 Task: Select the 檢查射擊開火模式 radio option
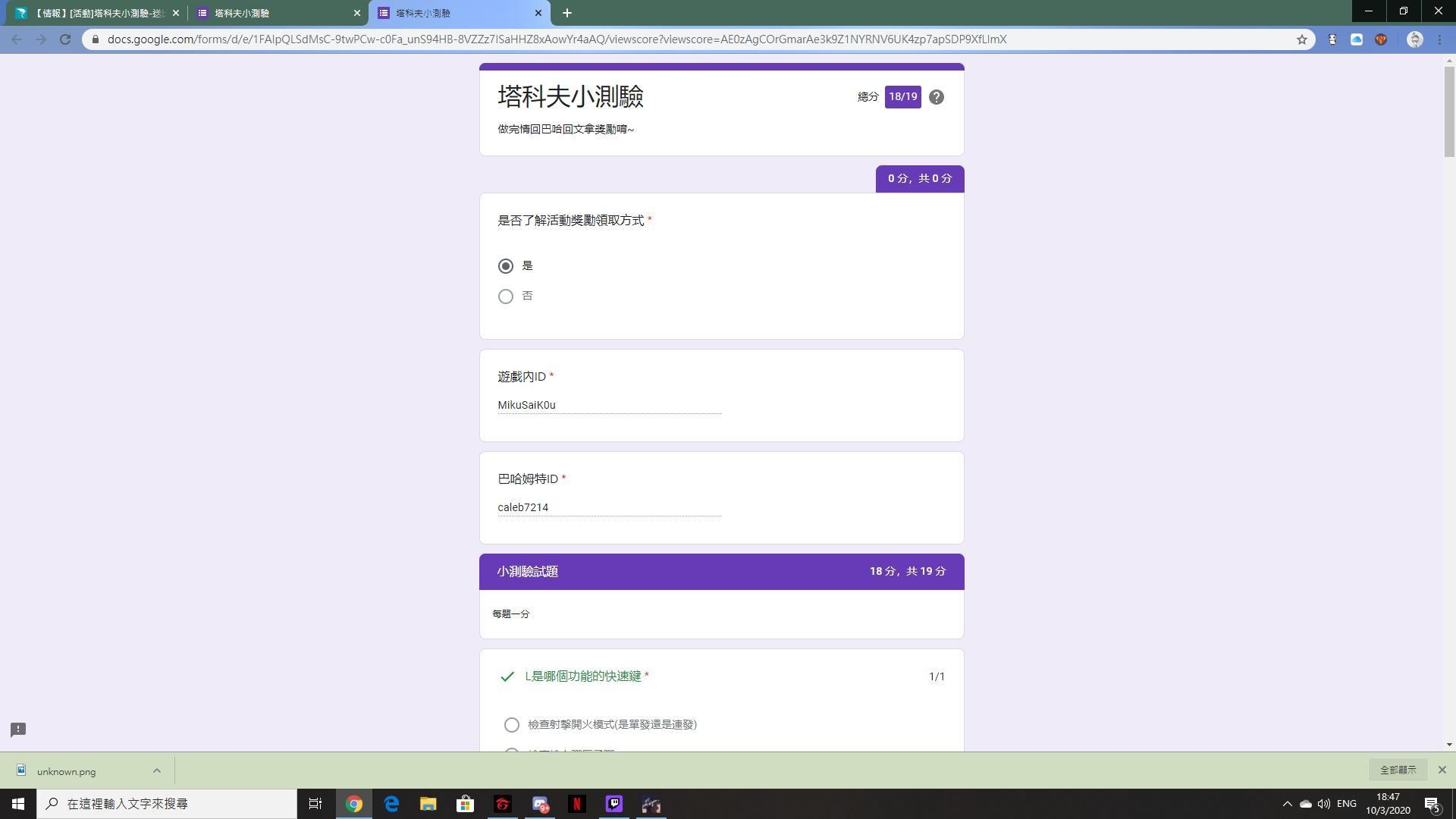(x=512, y=725)
